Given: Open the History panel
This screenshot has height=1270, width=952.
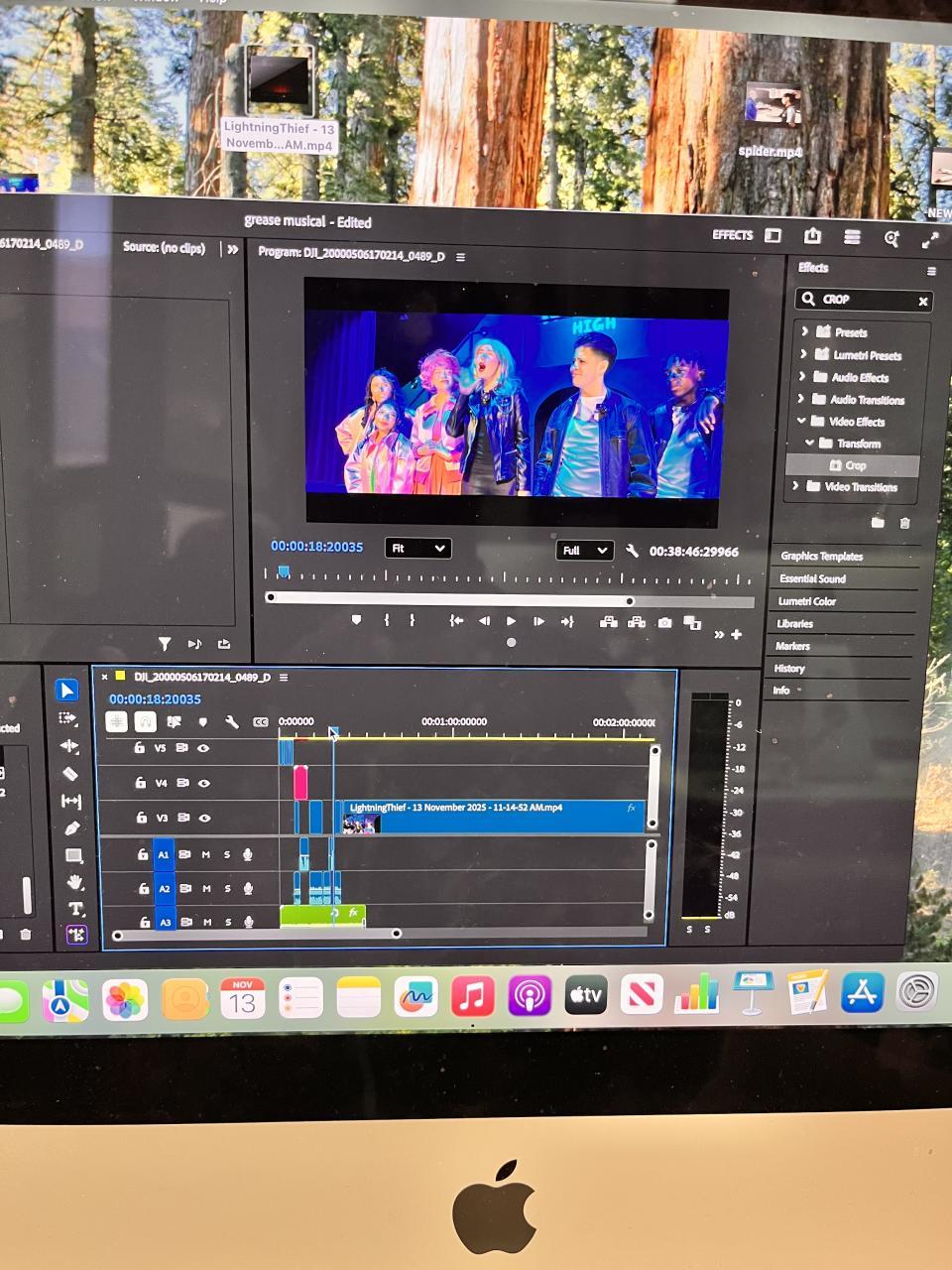Looking at the screenshot, I should [x=789, y=669].
